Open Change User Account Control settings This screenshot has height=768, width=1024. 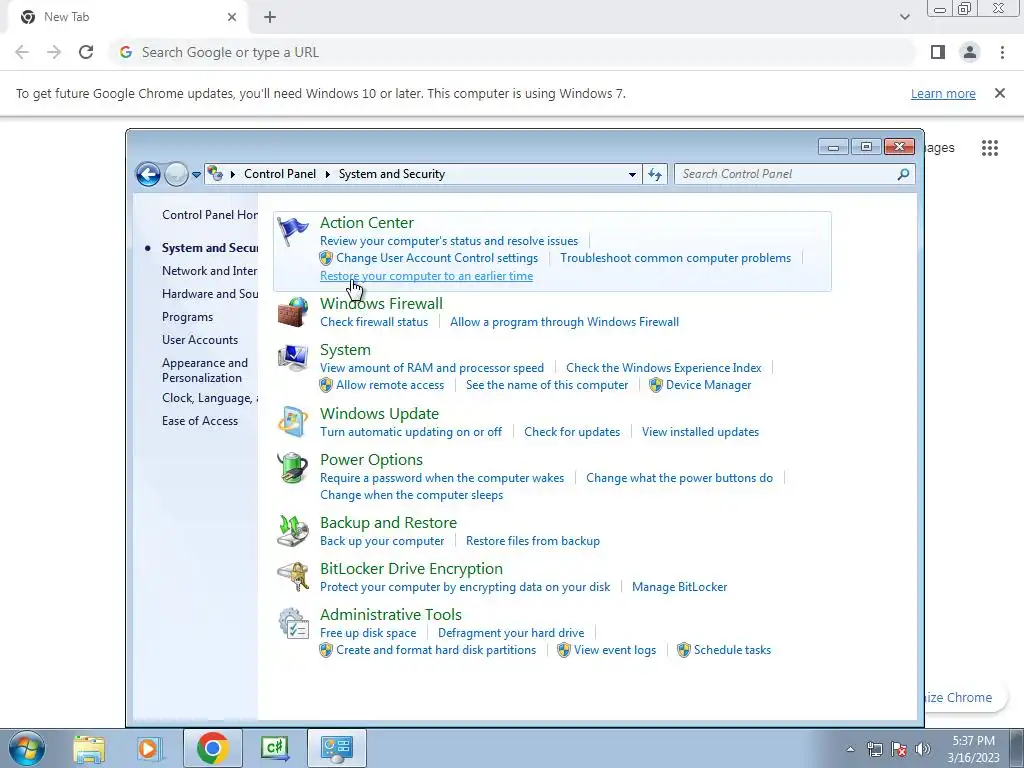(437, 258)
